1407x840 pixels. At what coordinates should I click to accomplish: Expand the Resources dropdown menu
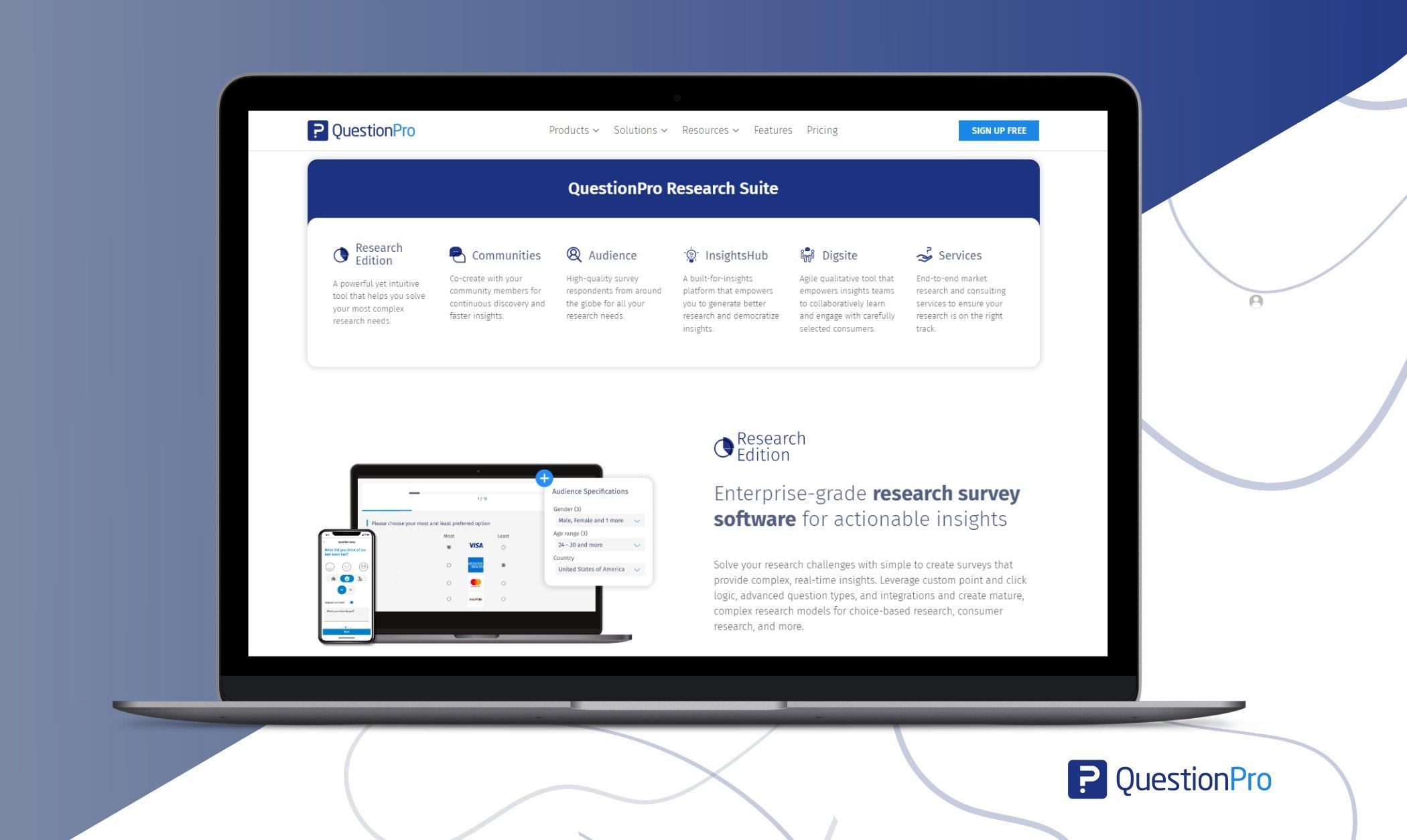pyautogui.click(x=710, y=130)
